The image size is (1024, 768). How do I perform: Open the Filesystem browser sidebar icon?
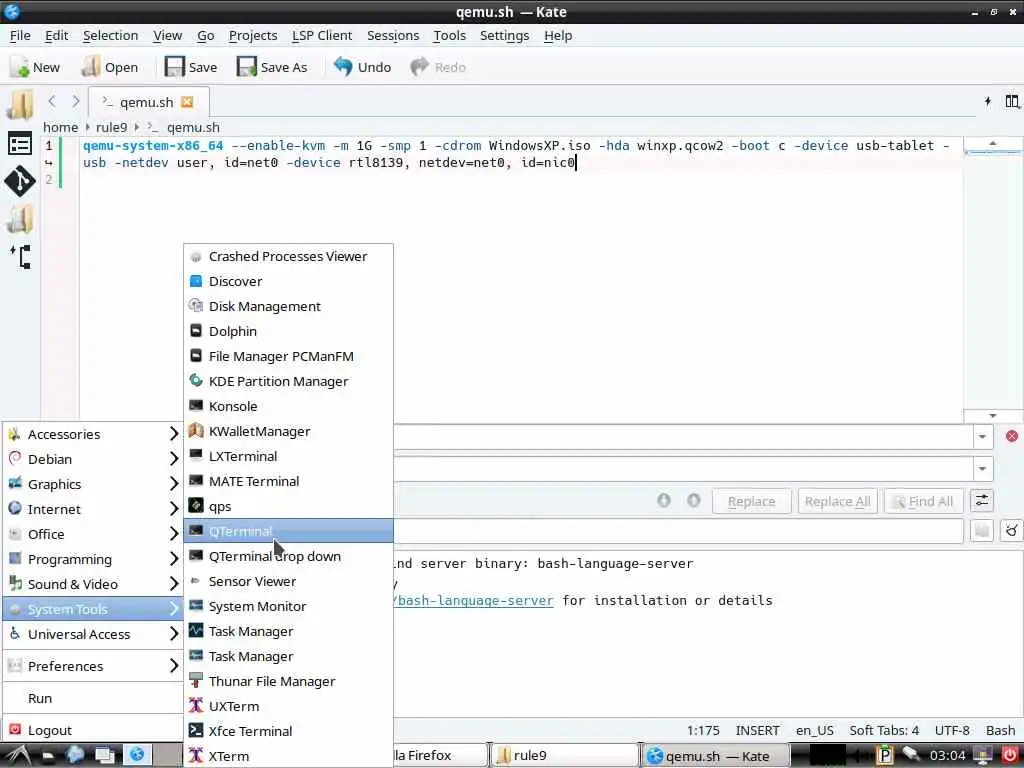click(x=20, y=219)
